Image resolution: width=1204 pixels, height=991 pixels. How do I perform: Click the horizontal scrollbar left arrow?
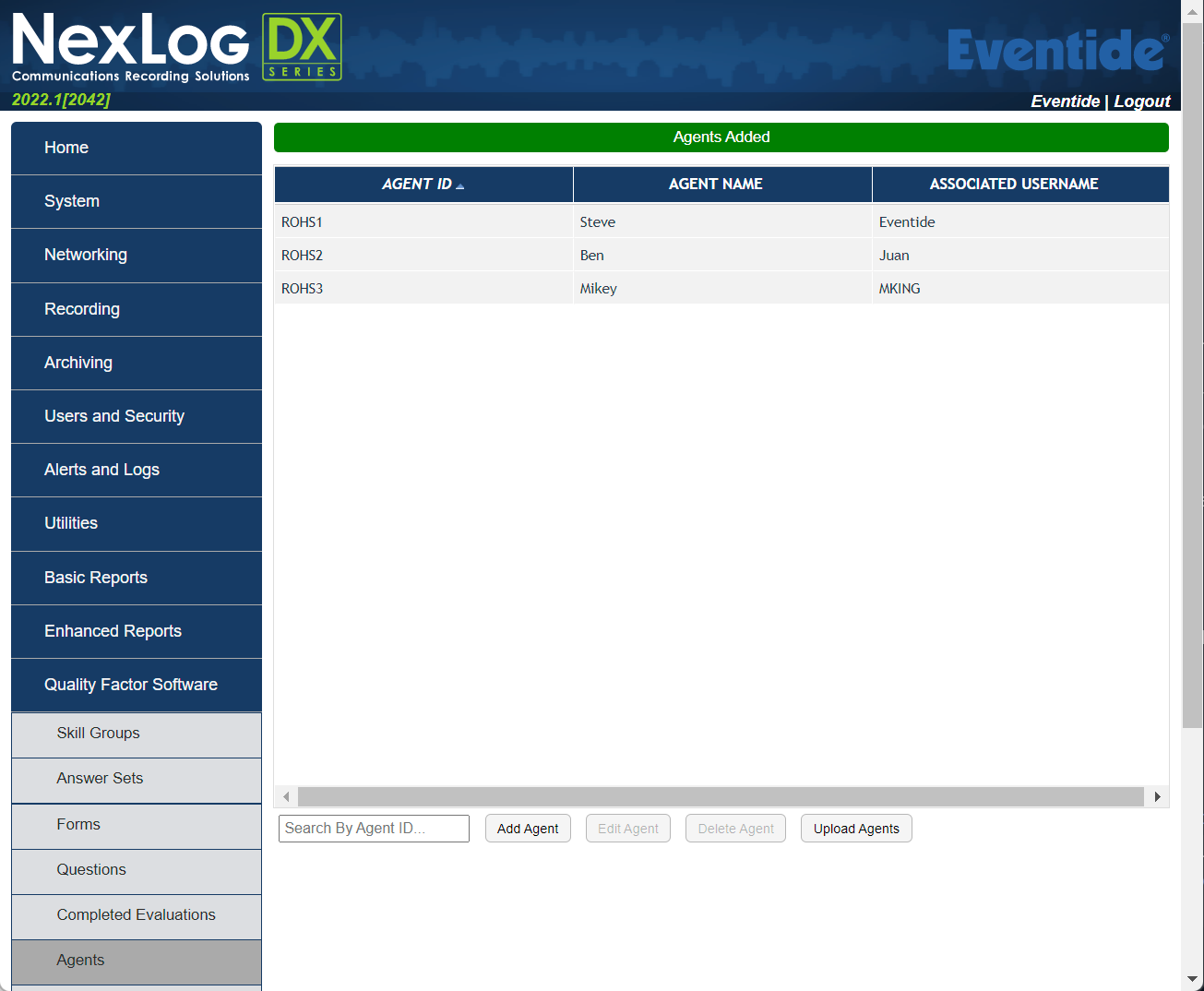(x=286, y=796)
